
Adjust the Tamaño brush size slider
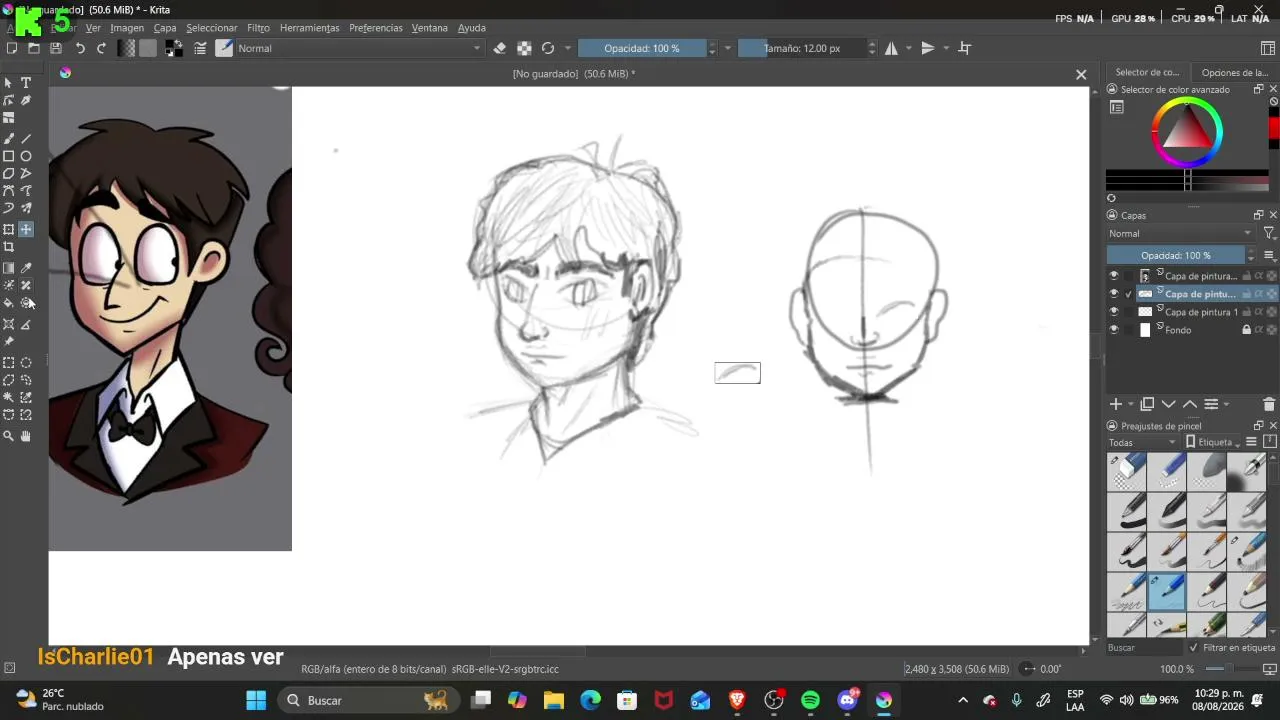[x=802, y=48]
